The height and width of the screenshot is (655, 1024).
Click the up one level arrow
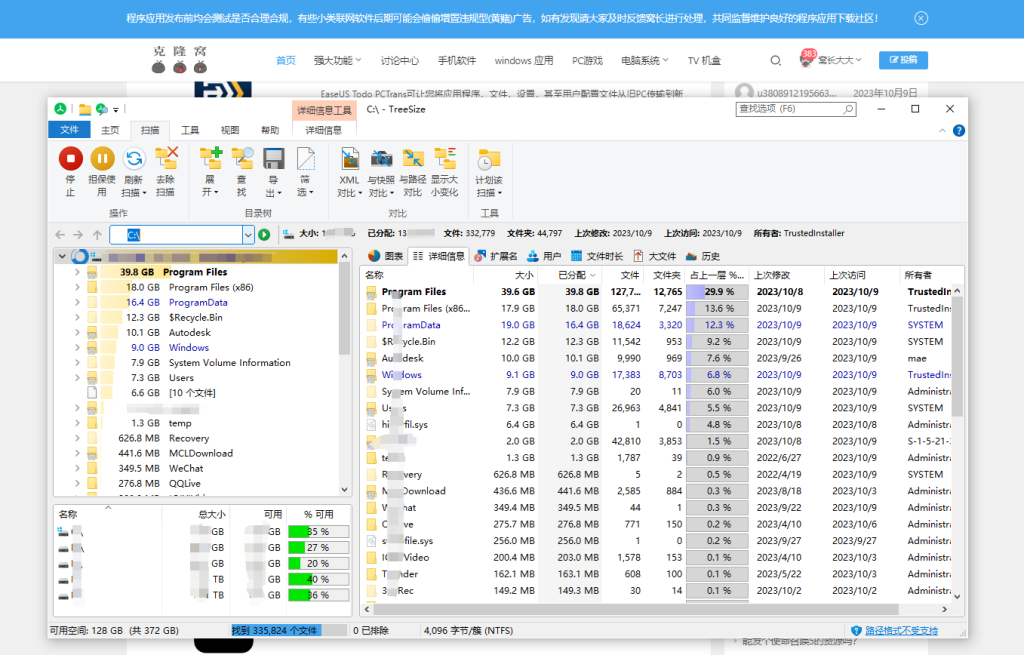click(97, 234)
